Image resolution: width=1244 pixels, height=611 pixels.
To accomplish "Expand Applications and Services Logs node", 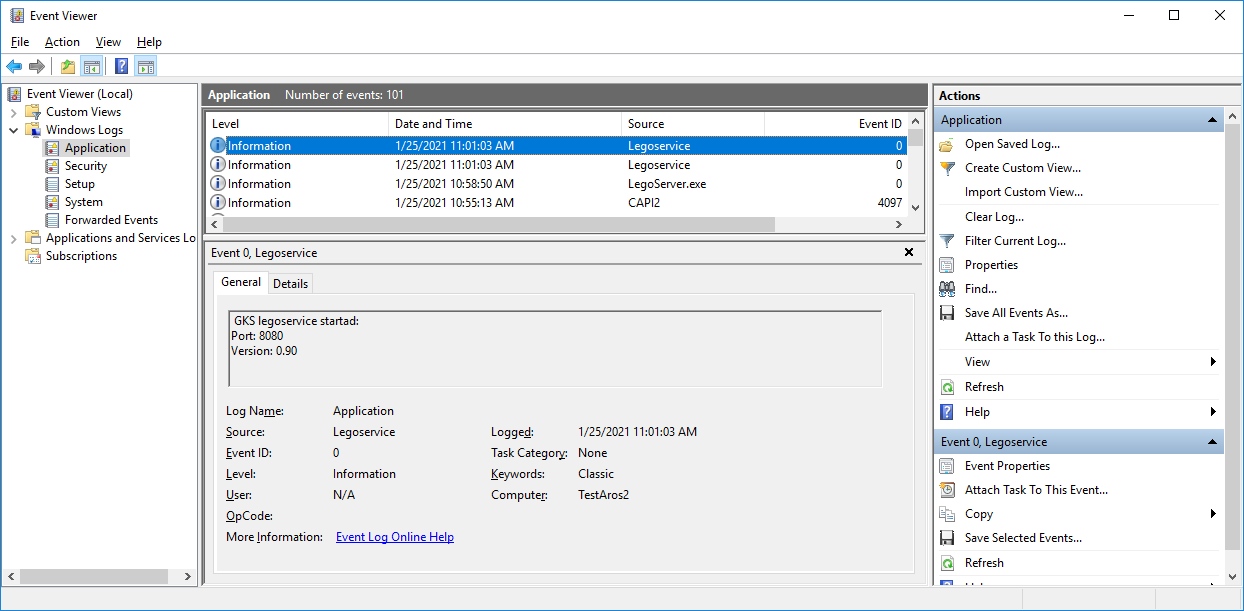I will tap(14, 238).
